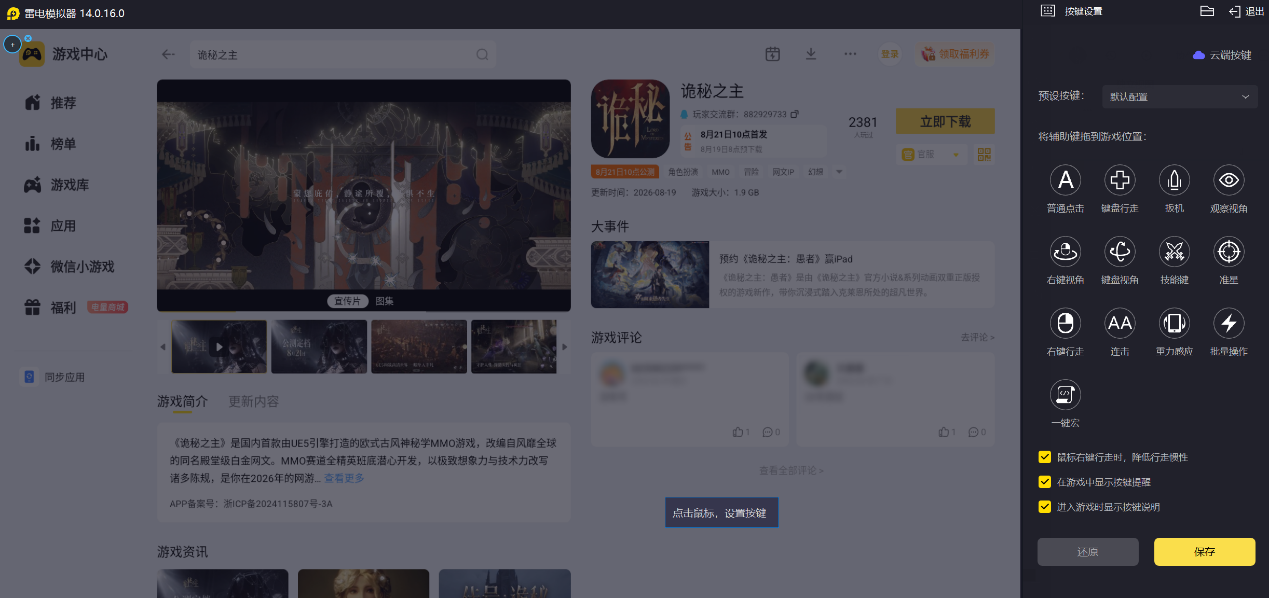Viewport: 1269px width, 598px height.
Task: Open 云端按键 cloud key configs
Action: (x=1222, y=55)
